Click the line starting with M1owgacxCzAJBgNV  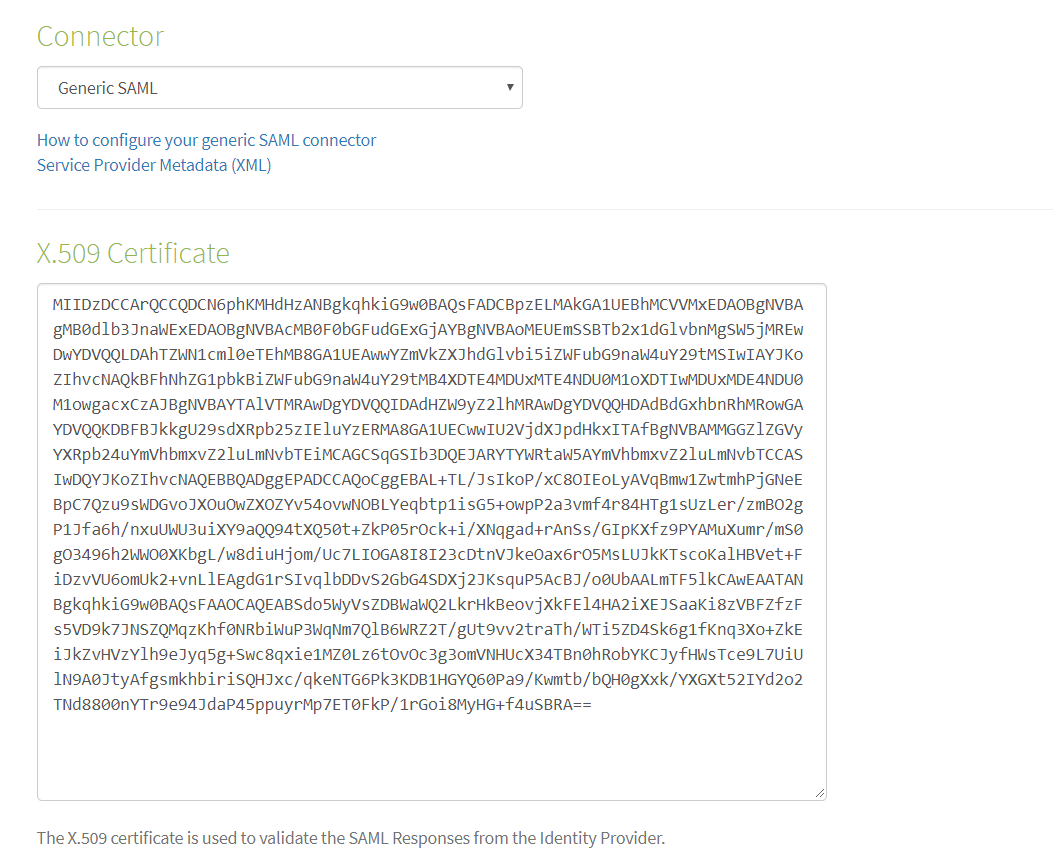tap(428, 405)
